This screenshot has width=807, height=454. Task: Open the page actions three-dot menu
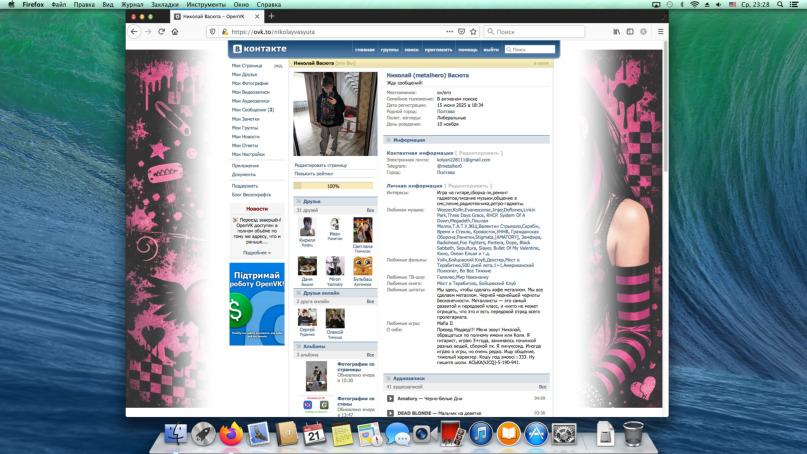pyautogui.click(x=449, y=31)
